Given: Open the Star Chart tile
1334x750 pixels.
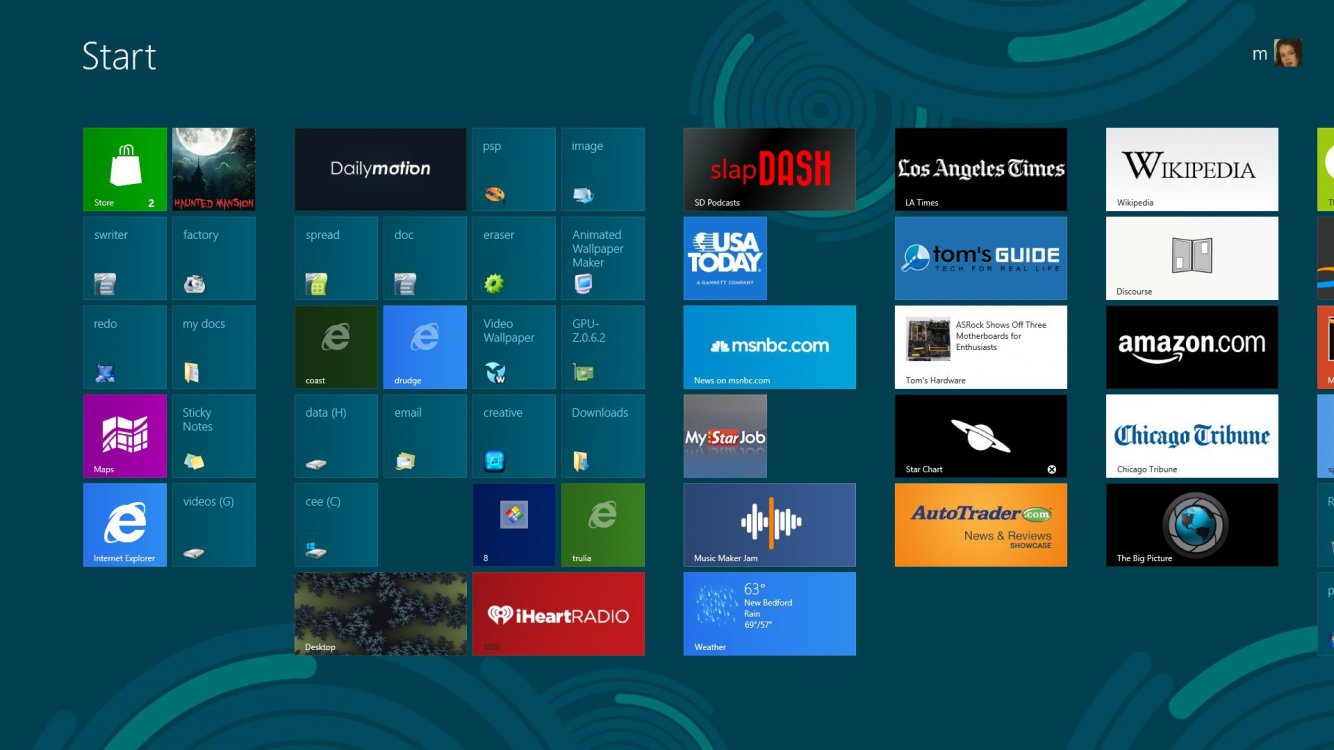Looking at the screenshot, I should (980, 436).
